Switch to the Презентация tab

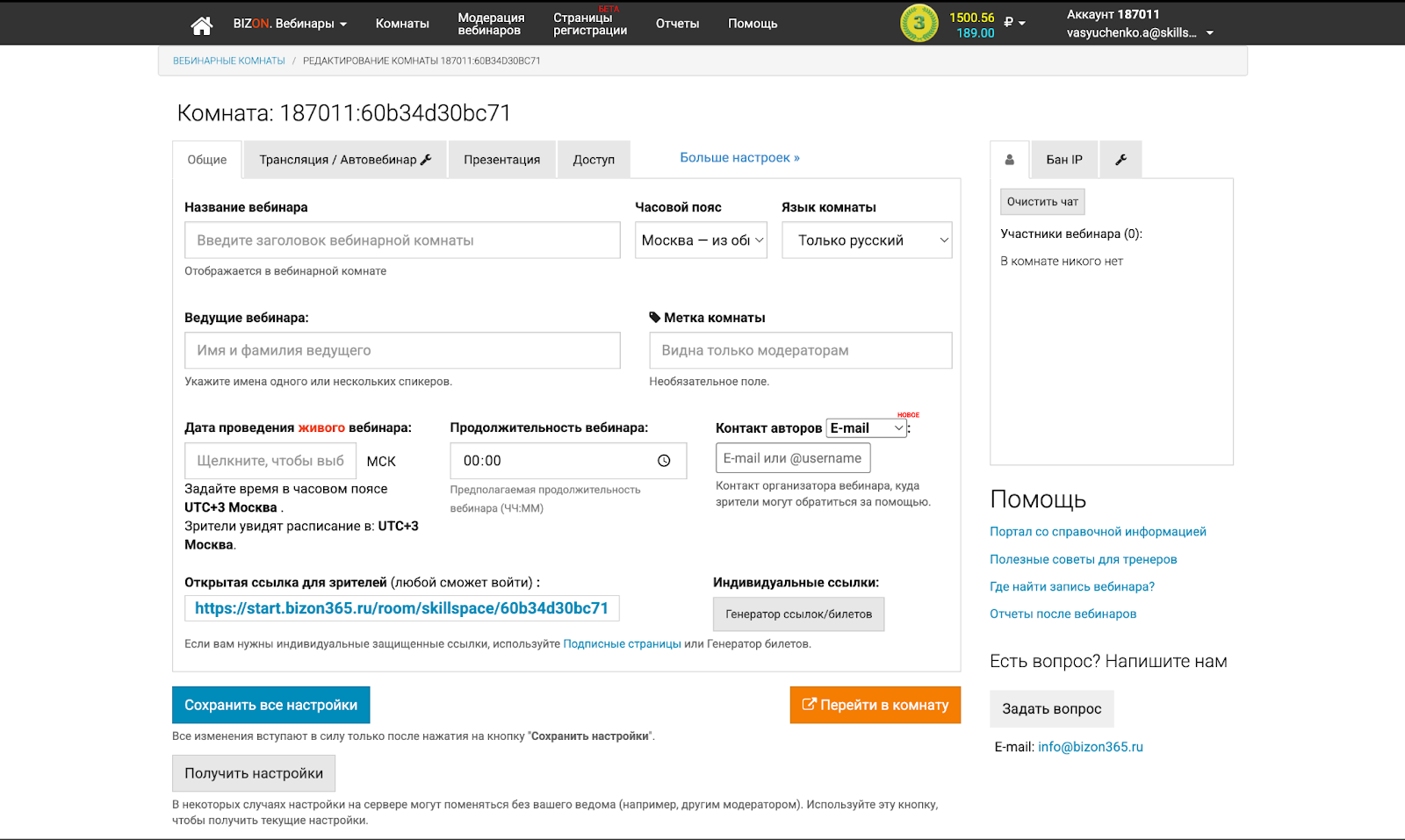[x=502, y=160]
